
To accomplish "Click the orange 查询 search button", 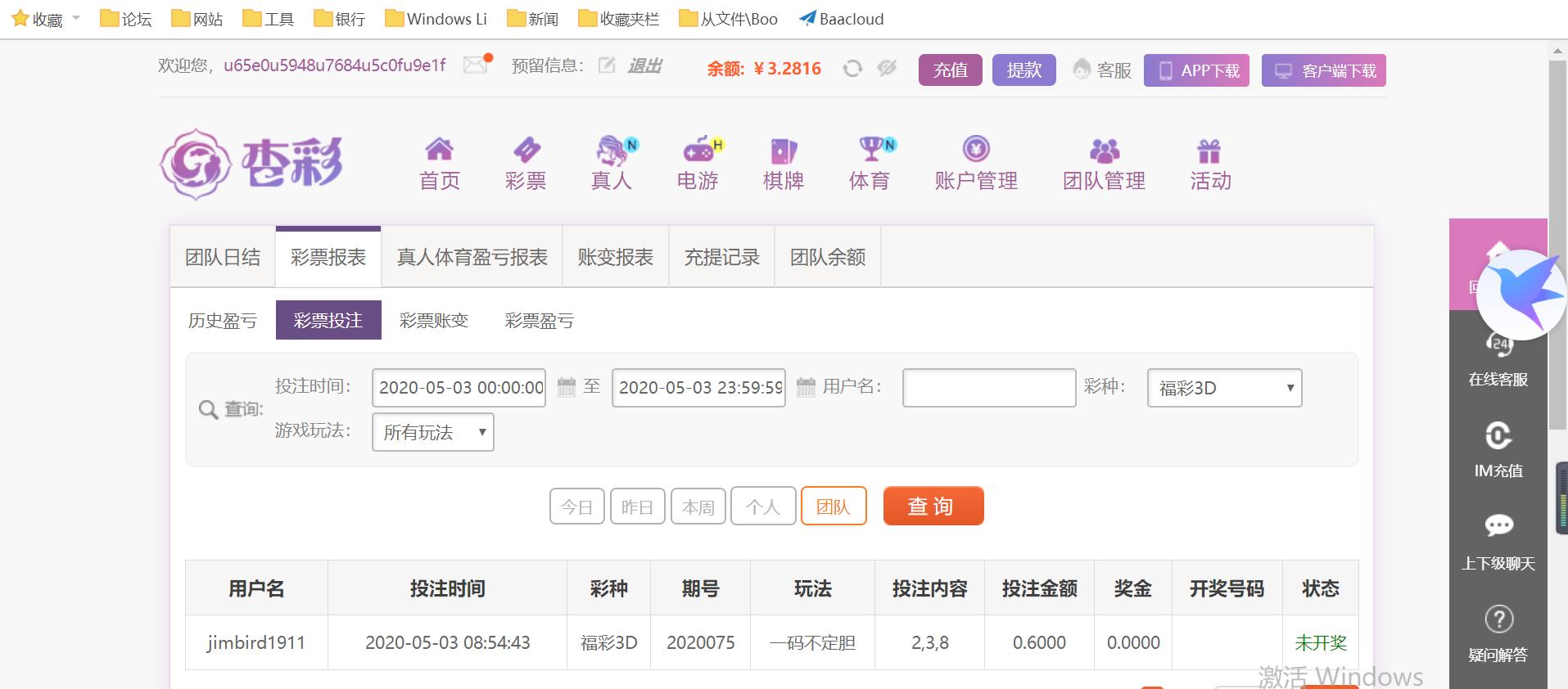I will (x=933, y=506).
